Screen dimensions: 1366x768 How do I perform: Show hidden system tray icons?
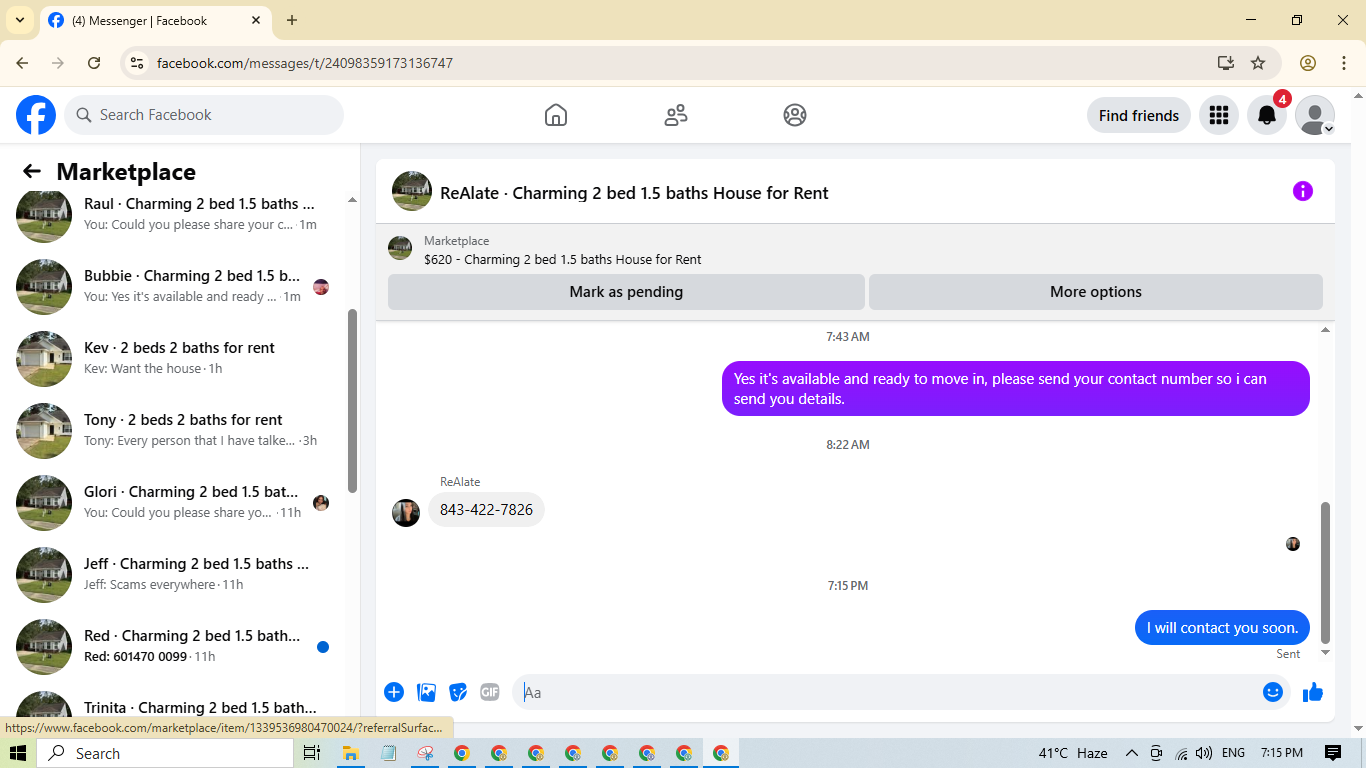1132,753
